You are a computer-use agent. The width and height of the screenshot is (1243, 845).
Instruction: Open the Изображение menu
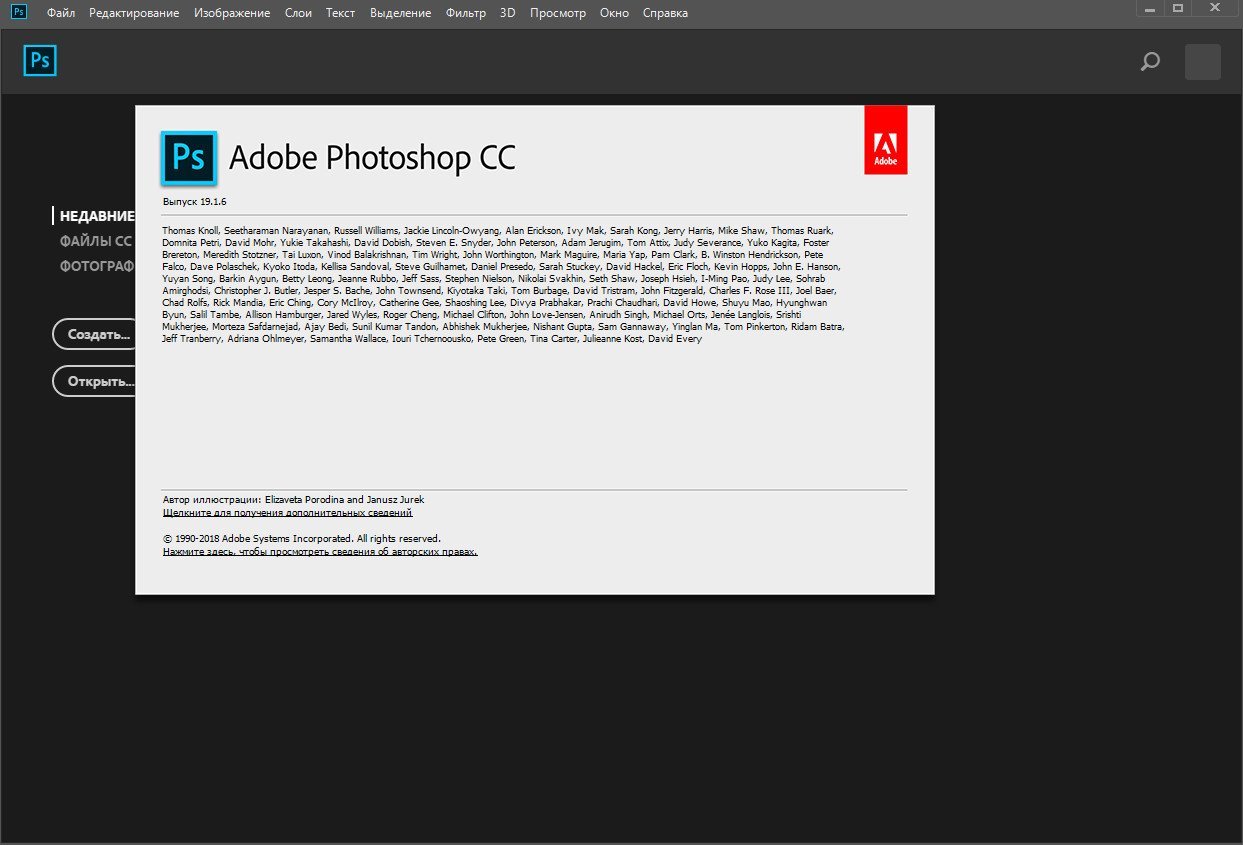pyautogui.click(x=232, y=13)
